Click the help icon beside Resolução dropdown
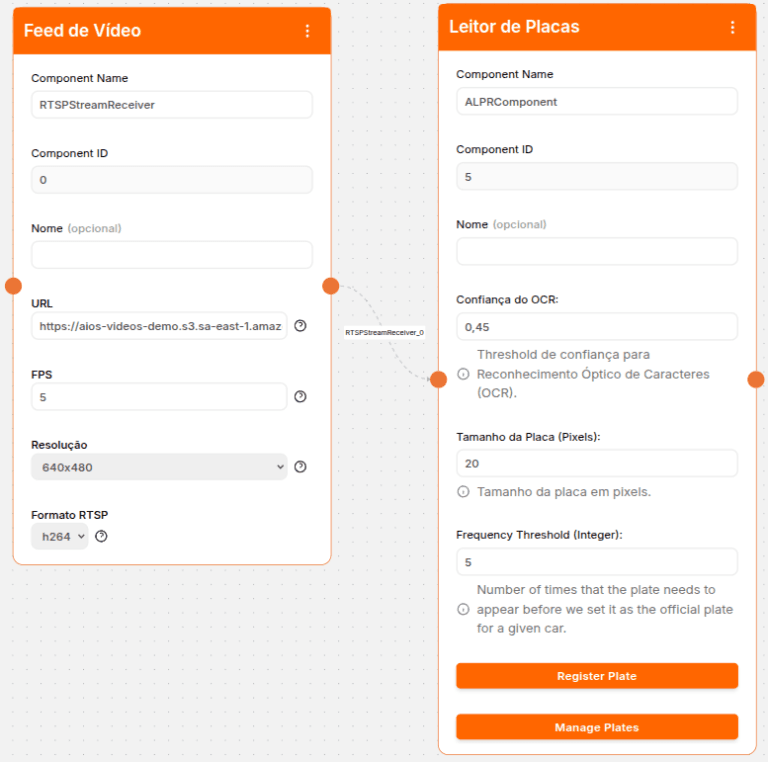 coord(300,467)
